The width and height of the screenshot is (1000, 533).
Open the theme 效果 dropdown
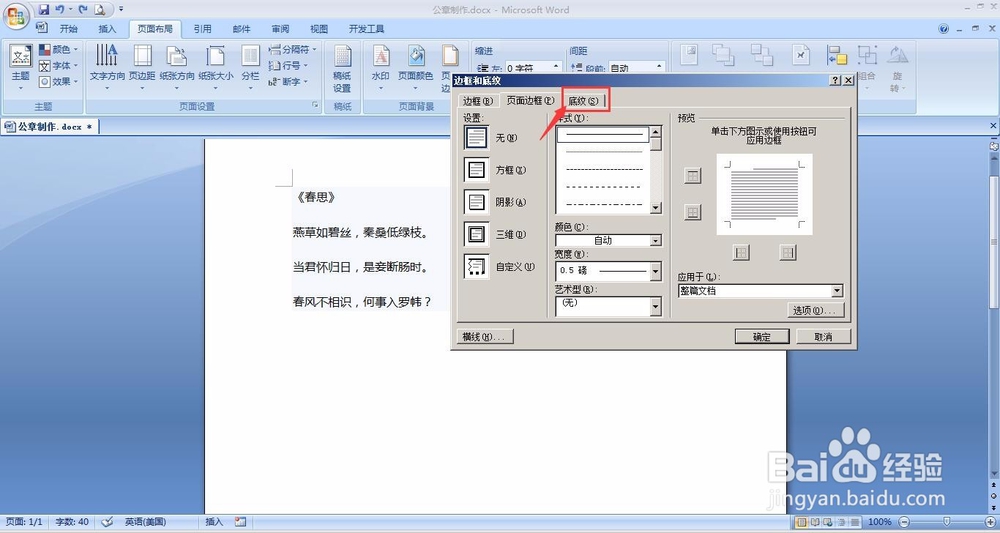tap(58, 82)
